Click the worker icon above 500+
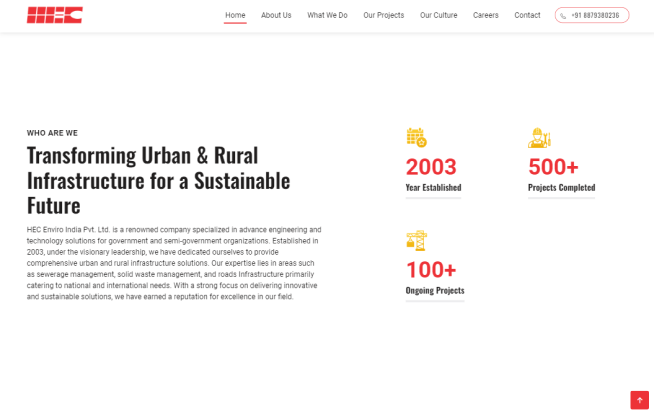Screen dimensions: 654x410 click(539, 138)
